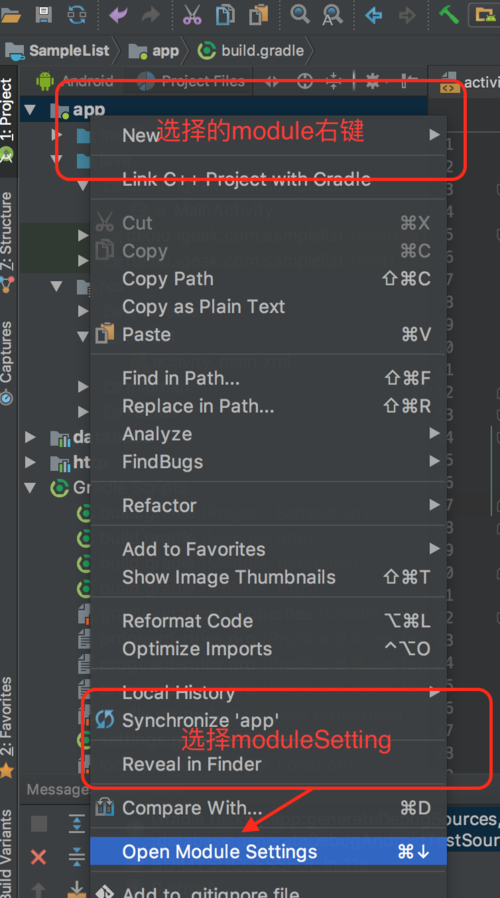Click the blue Back navigation arrow
Viewport: 500px width, 898px height.
[373, 15]
